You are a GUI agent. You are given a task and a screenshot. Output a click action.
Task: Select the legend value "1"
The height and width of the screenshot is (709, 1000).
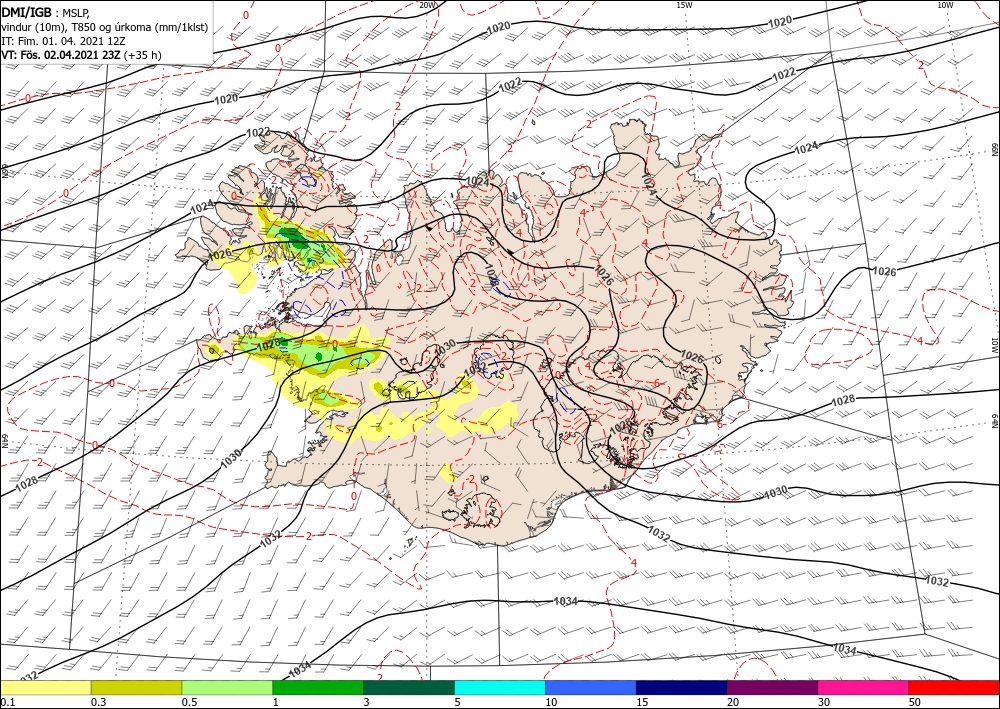[276, 702]
